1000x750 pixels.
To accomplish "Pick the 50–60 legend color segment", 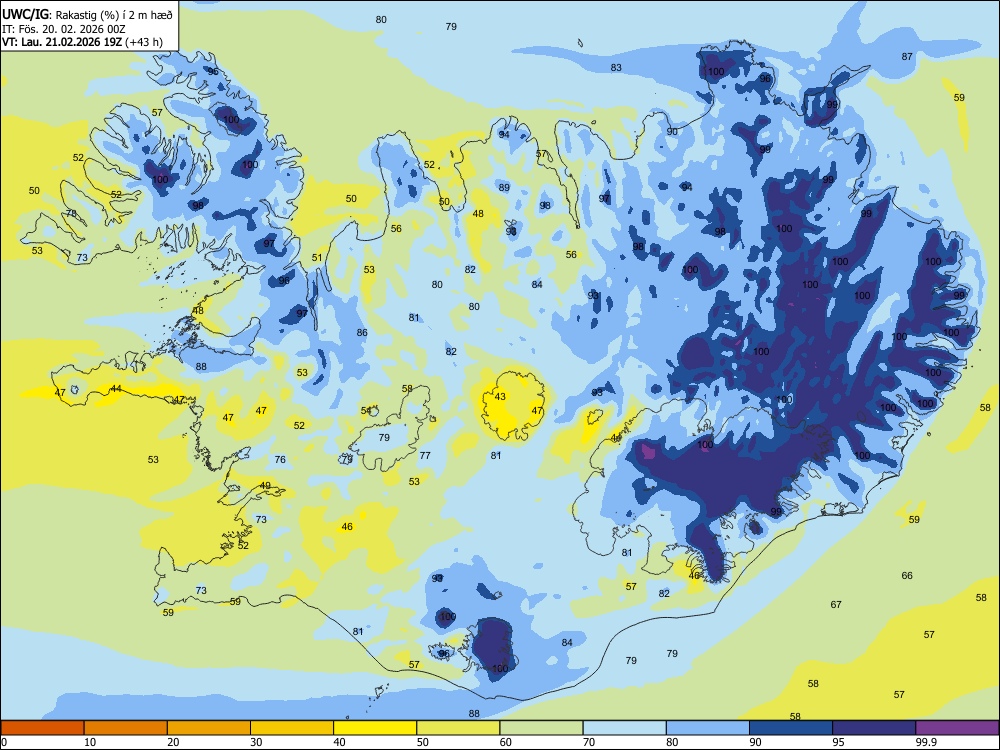I will [459, 728].
